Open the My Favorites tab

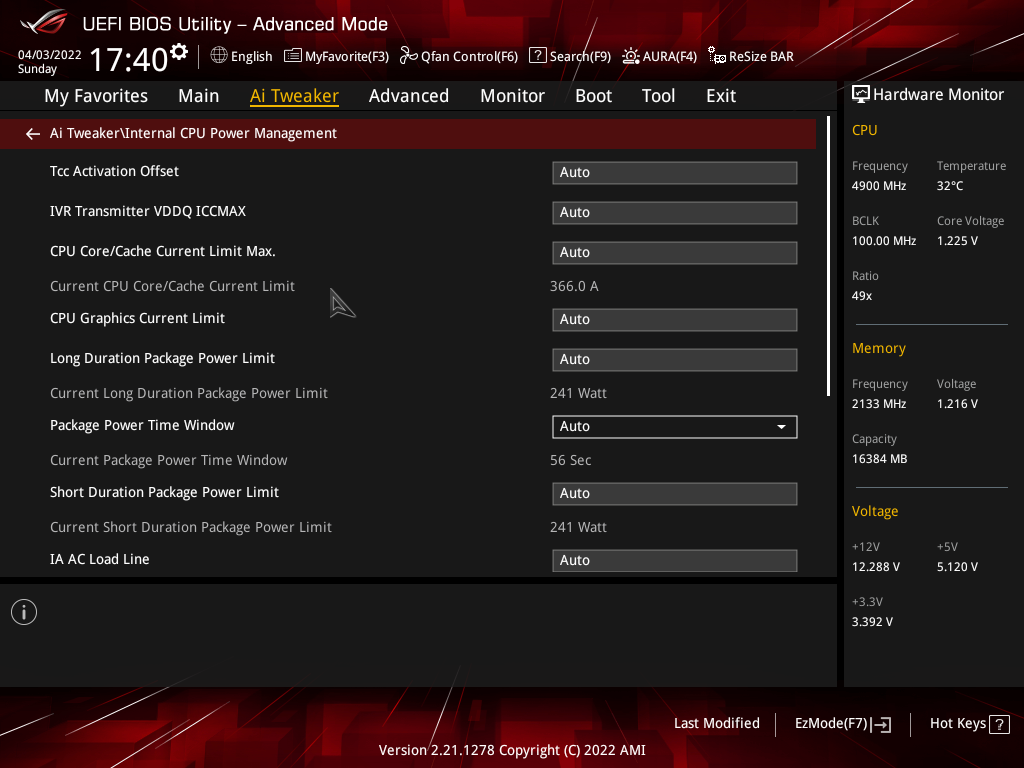96,96
